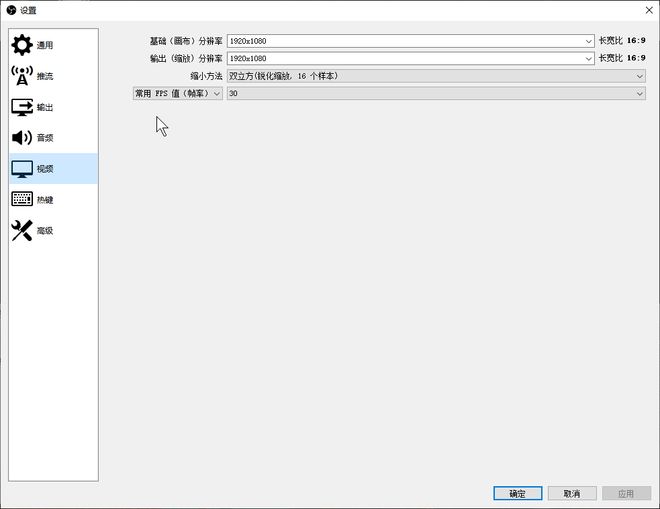
Task: Expand the 基础（画布）分辨率 dropdown arrow
Action: tap(589, 41)
